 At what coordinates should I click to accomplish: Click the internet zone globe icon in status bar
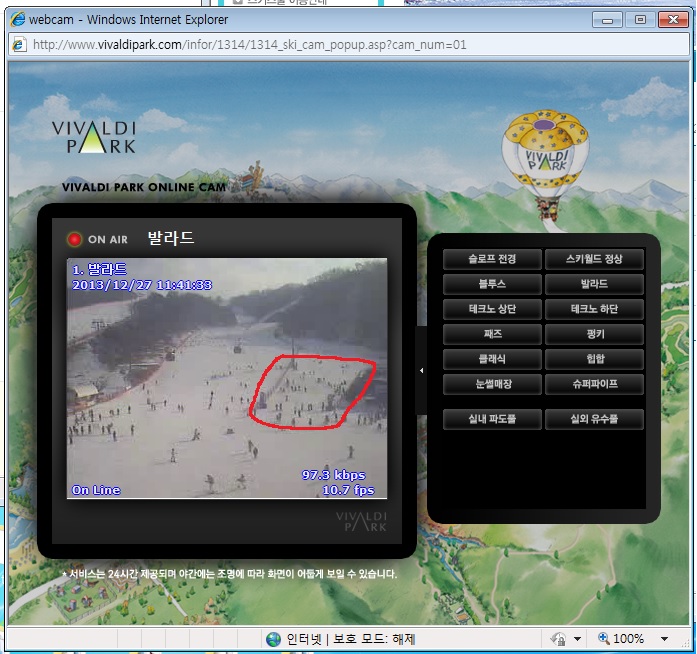tap(273, 639)
